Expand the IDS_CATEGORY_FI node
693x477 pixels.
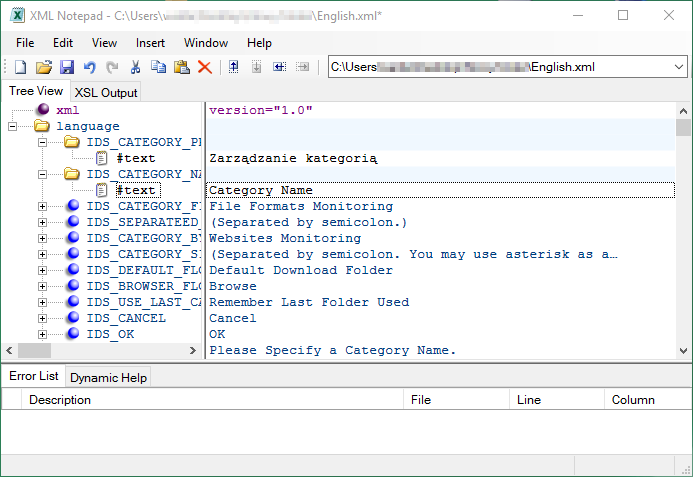42,206
